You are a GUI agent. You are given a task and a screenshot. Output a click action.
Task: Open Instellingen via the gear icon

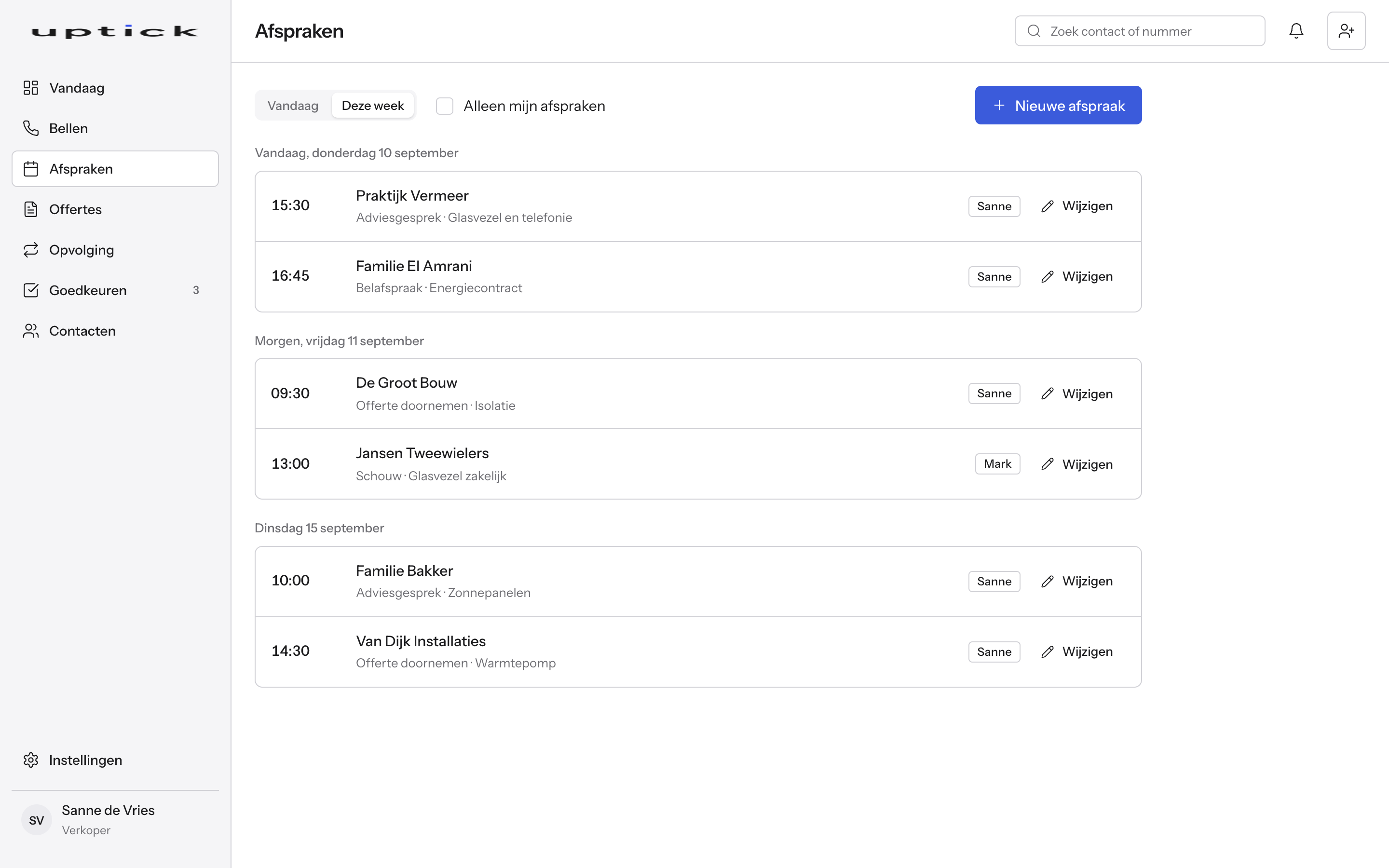pos(31,759)
